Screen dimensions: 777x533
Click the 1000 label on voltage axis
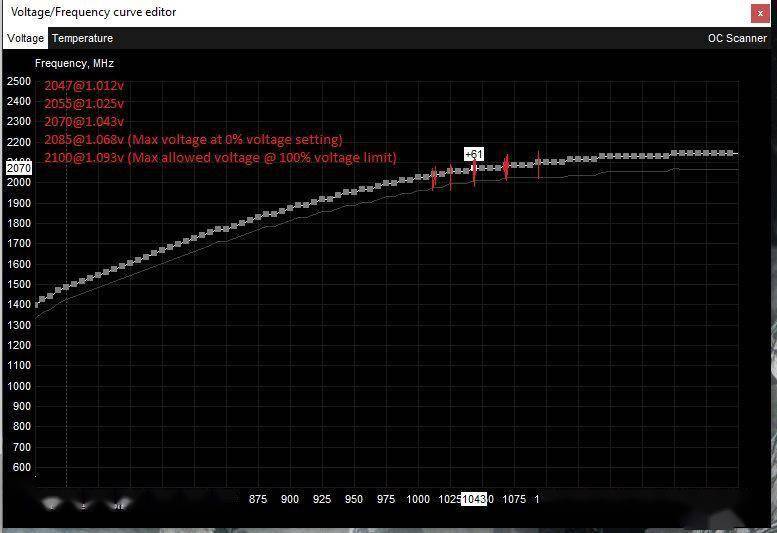coord(418,498)
